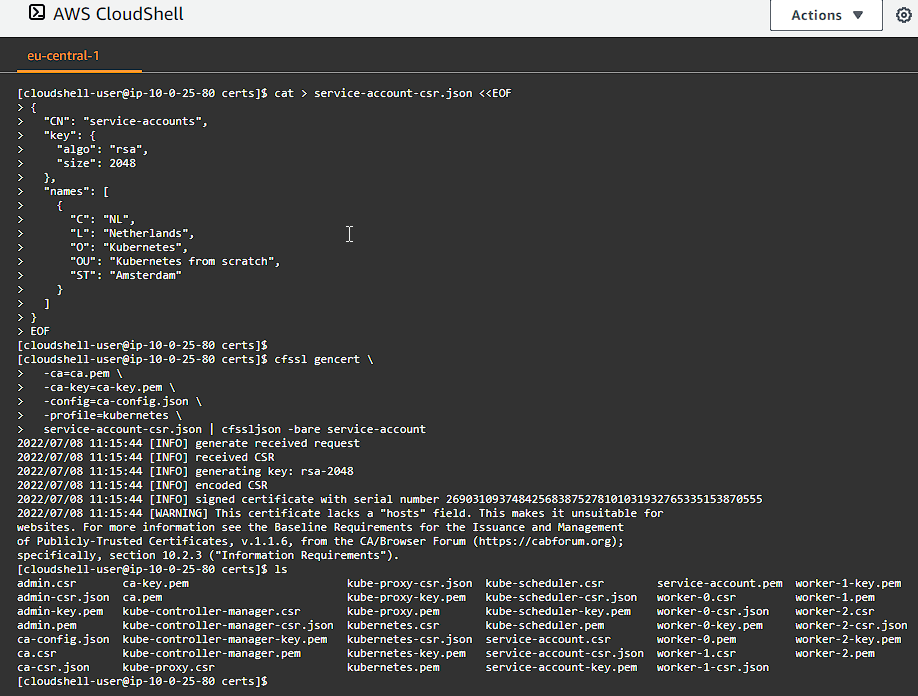Viewport: 918px width, 696px height.
Task: Click the filename admin.csr in the file list
Action: tap(44, 583)
